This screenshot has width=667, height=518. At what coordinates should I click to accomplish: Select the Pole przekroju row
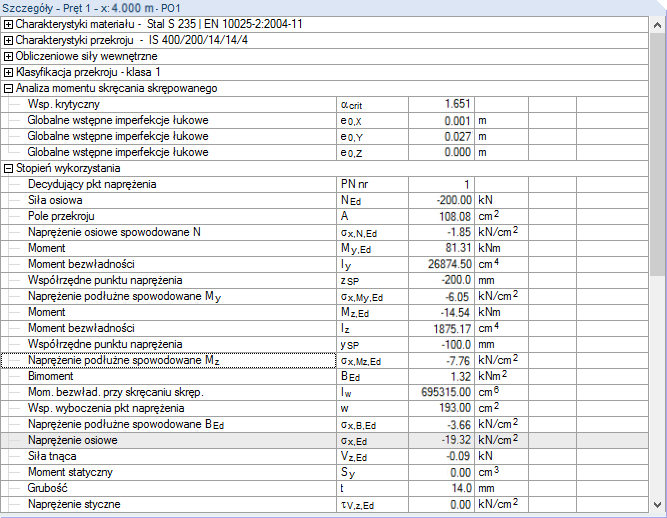325,216
